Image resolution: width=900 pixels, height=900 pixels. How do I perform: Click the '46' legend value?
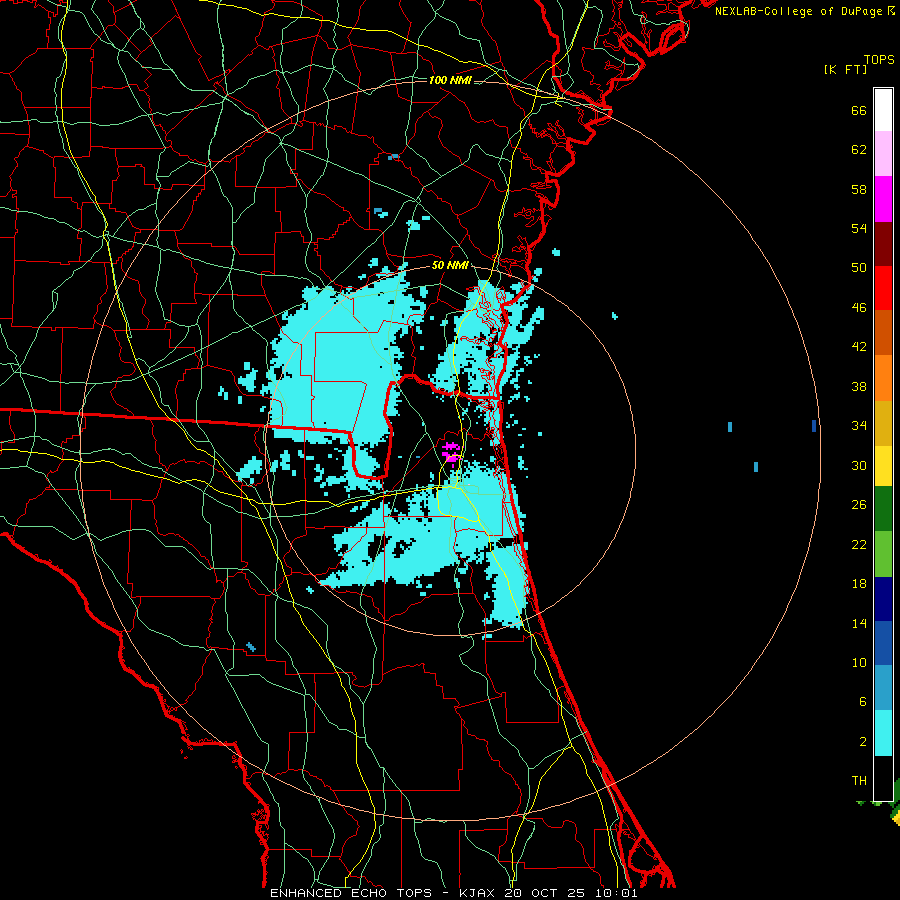coord(859,307)
